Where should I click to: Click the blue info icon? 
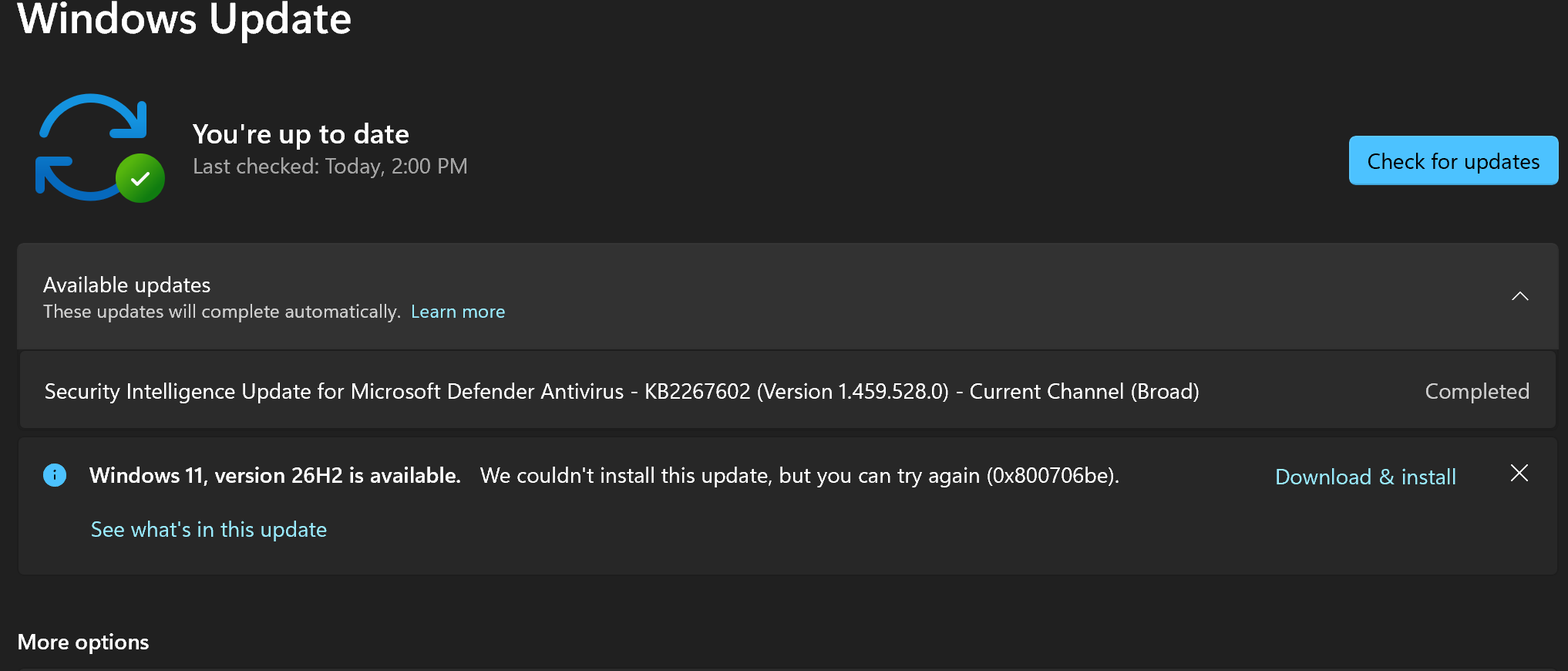[x=55, y=475]
